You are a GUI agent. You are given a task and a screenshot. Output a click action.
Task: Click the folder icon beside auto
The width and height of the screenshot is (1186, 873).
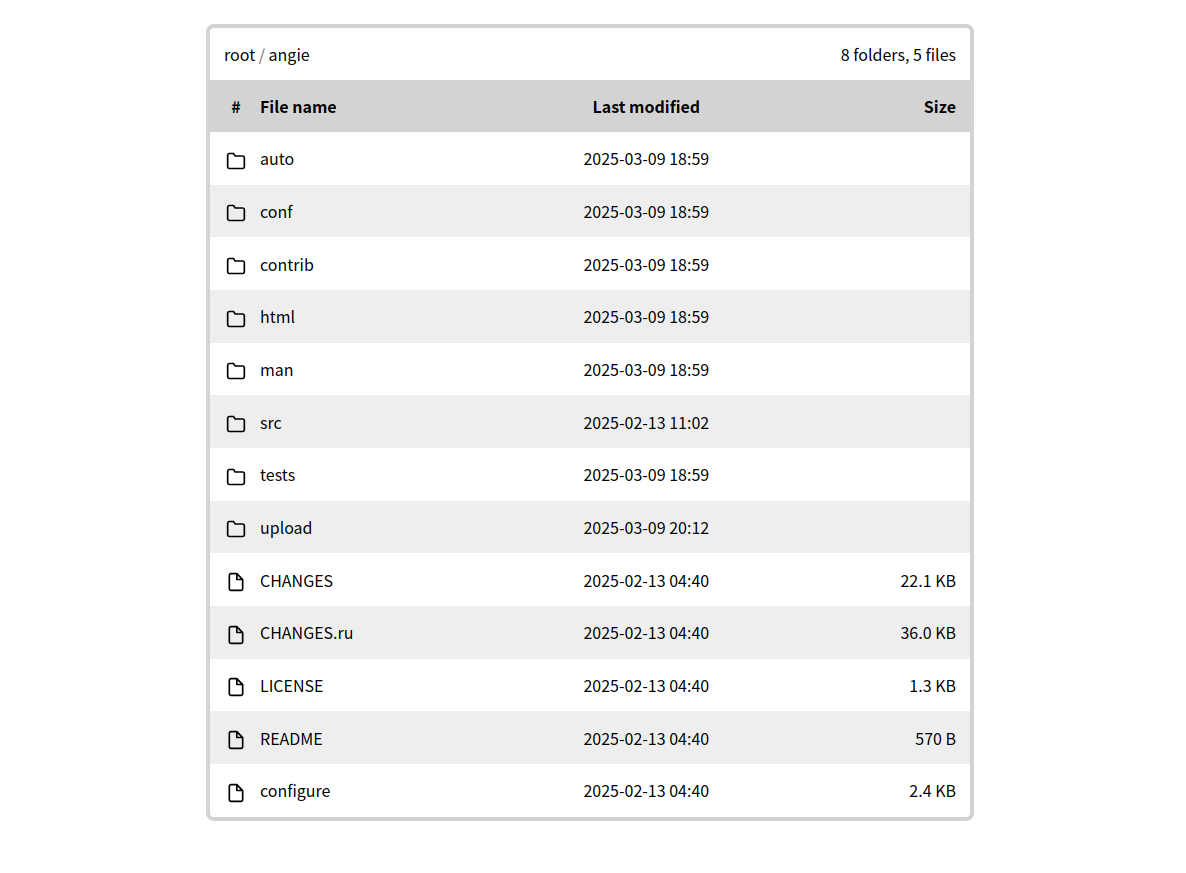click(x=236, y=160)
